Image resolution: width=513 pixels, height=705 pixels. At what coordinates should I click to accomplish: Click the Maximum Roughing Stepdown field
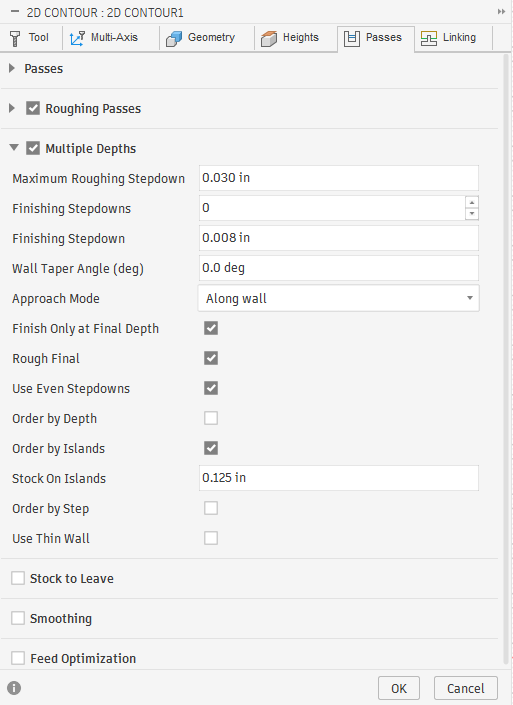339,178
